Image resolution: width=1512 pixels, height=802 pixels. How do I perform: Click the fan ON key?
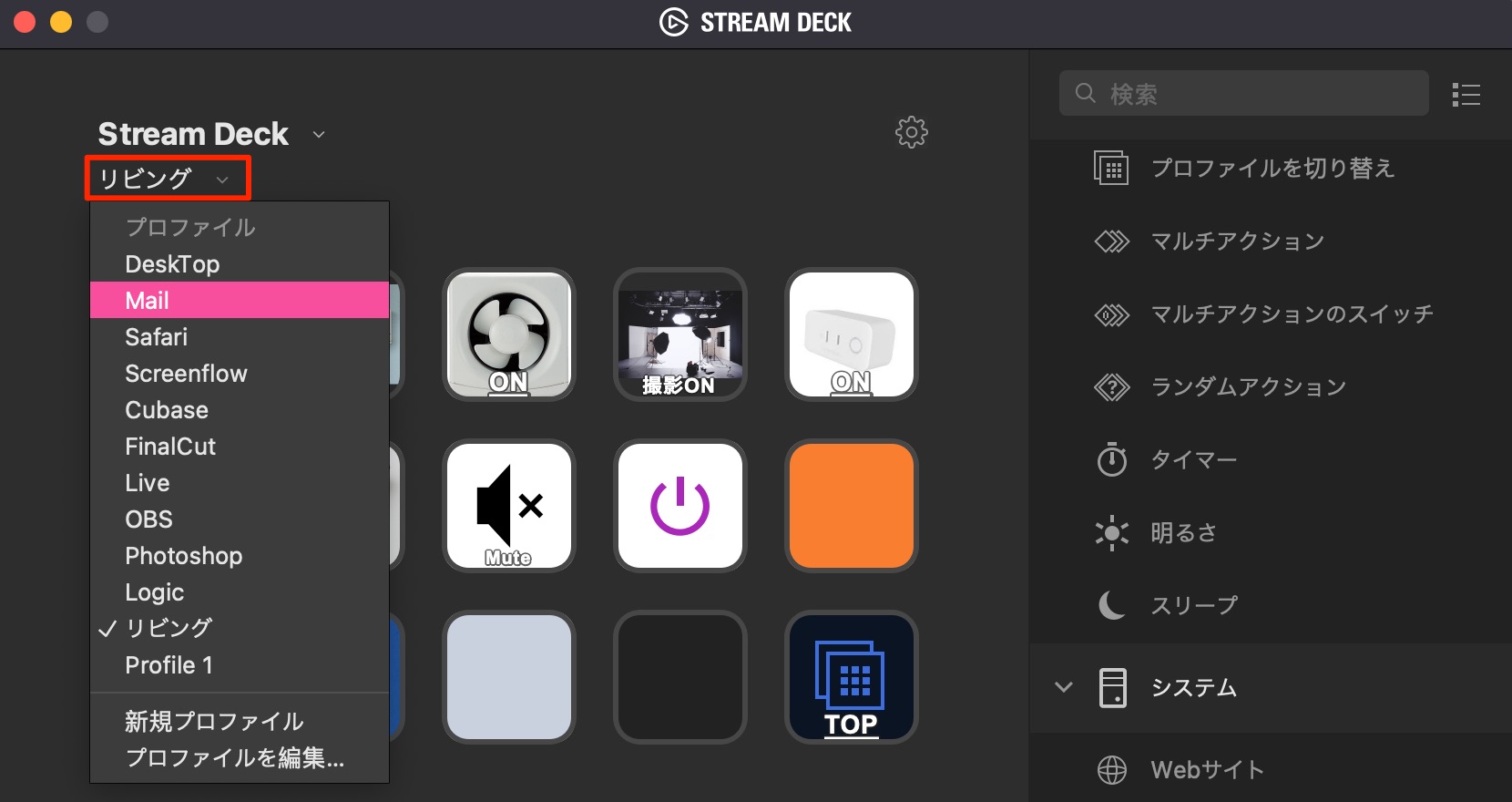[x=508, y=334]
